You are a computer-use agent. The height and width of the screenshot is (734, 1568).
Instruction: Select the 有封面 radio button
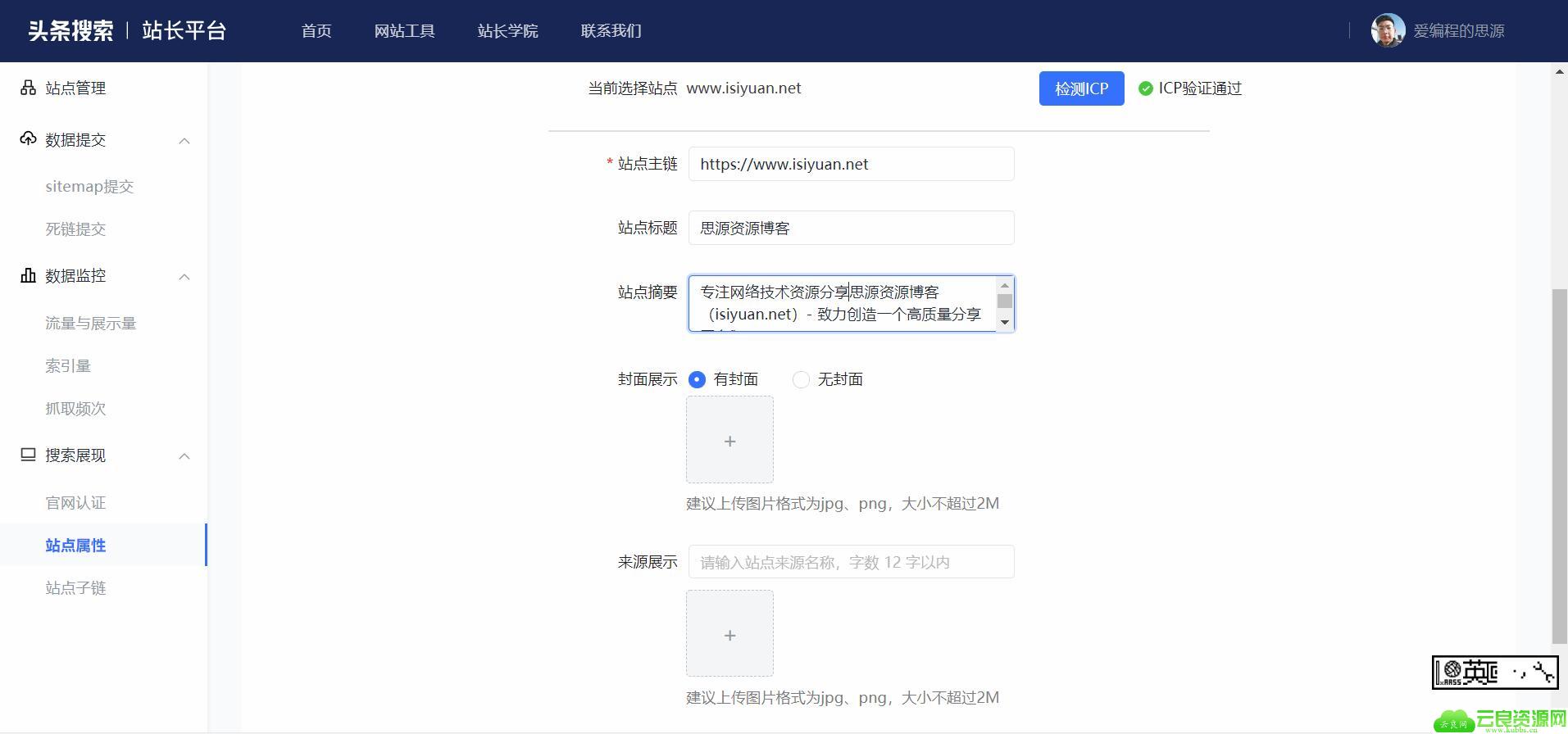pos(697,379)
